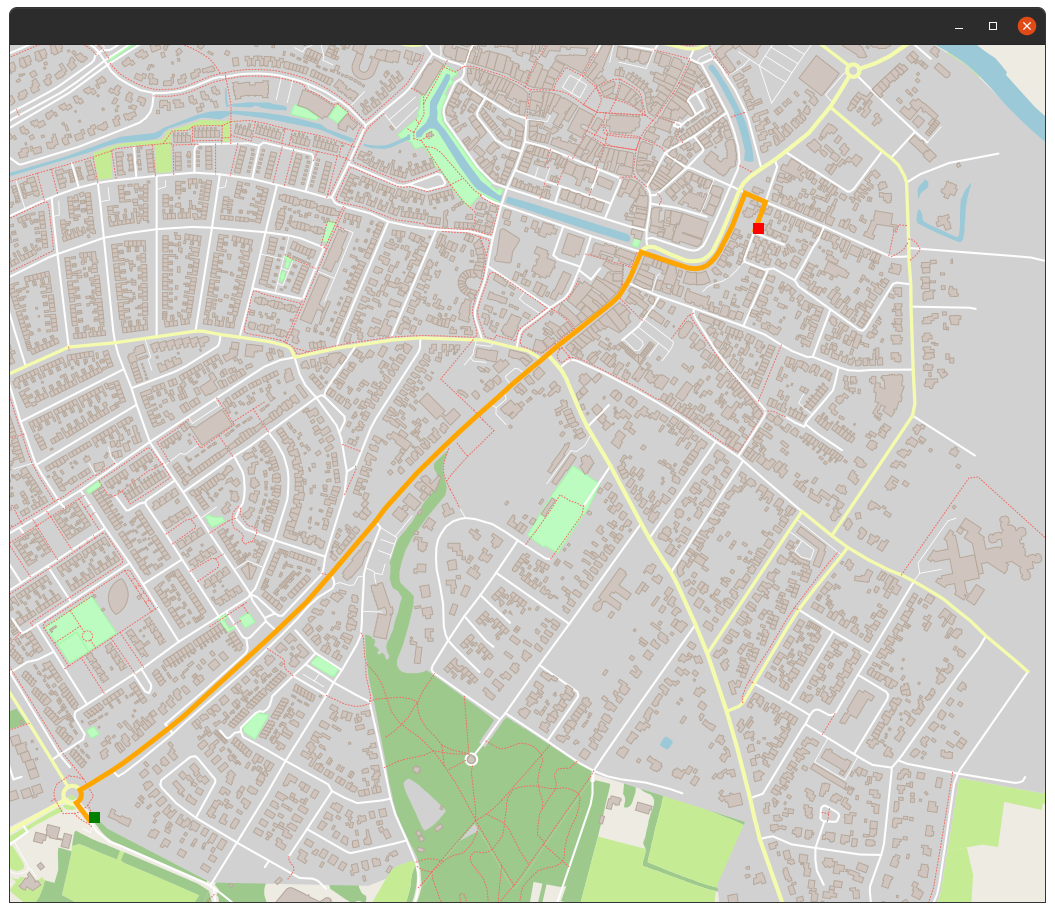Viewport: 1055px width, 912px height.
Task: Click the small blue pond south of the center
Action: [x=666, y=743]
